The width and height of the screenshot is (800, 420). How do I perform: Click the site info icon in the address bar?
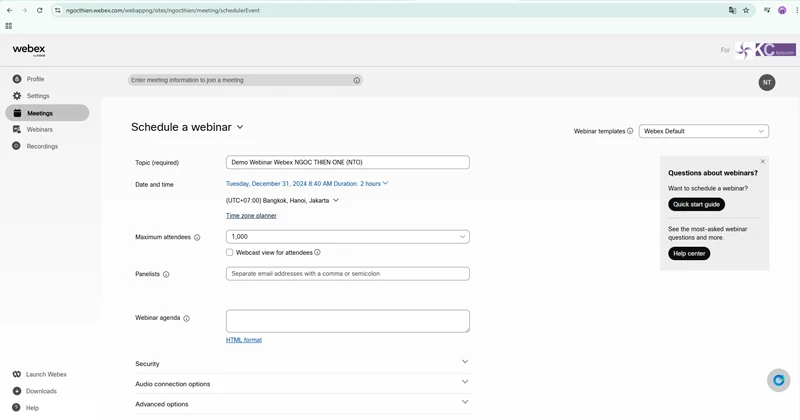tap(58, 10)
